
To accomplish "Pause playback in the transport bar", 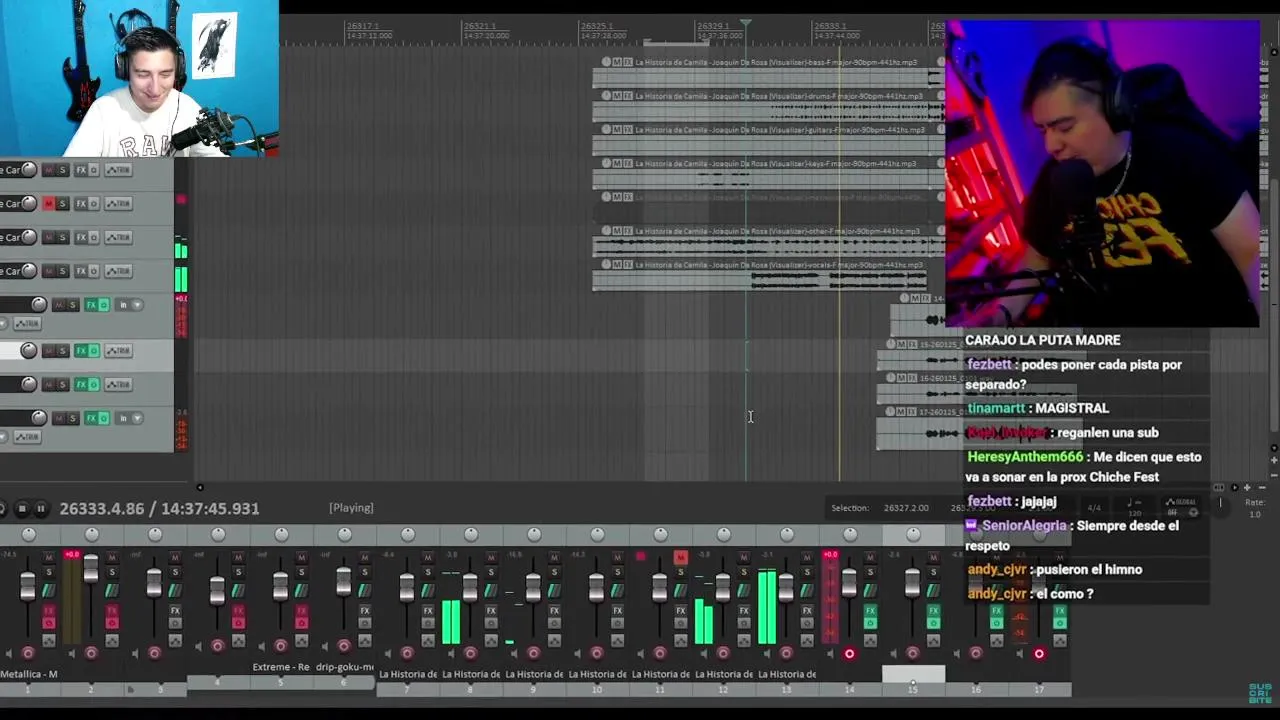I will (x=42, y=508).
